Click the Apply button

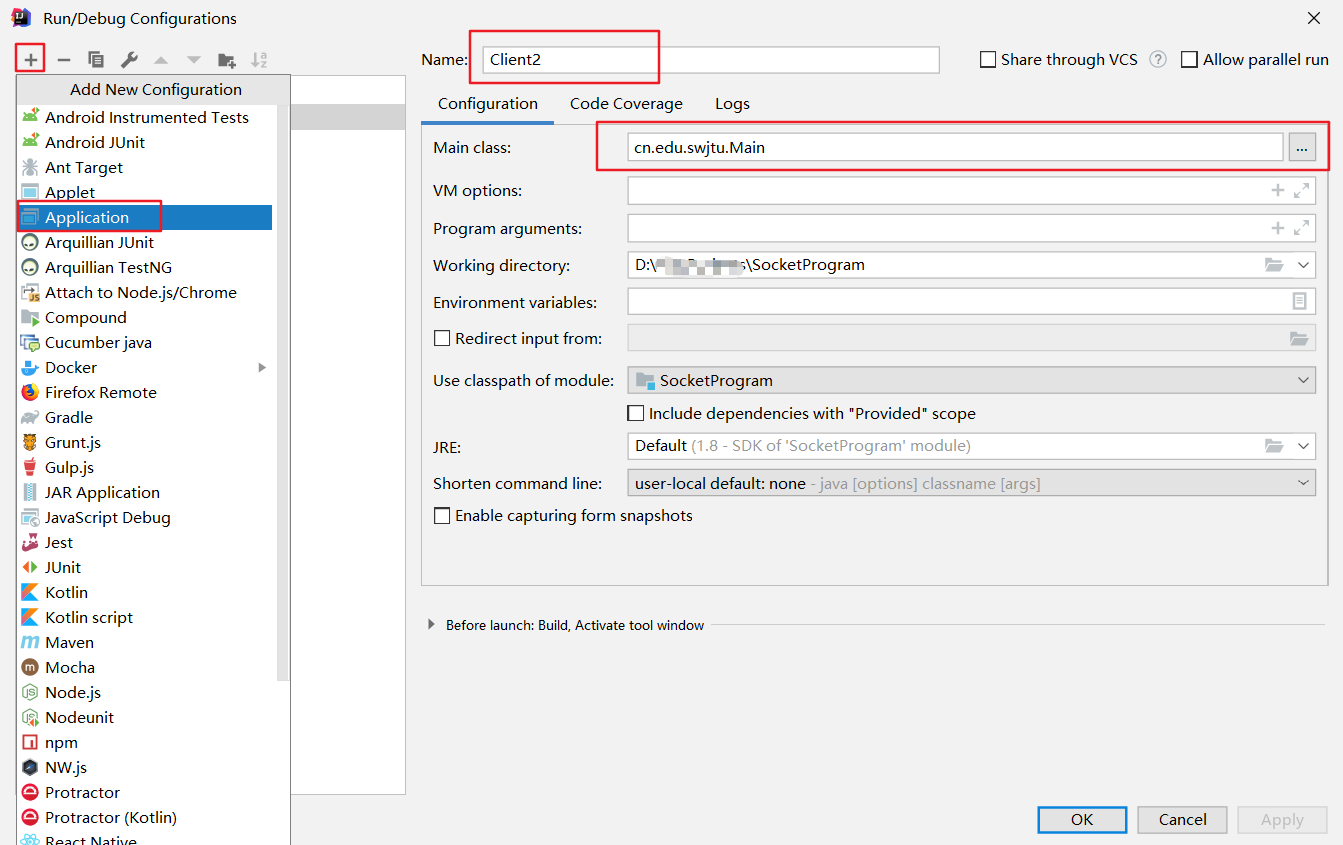1282,819
